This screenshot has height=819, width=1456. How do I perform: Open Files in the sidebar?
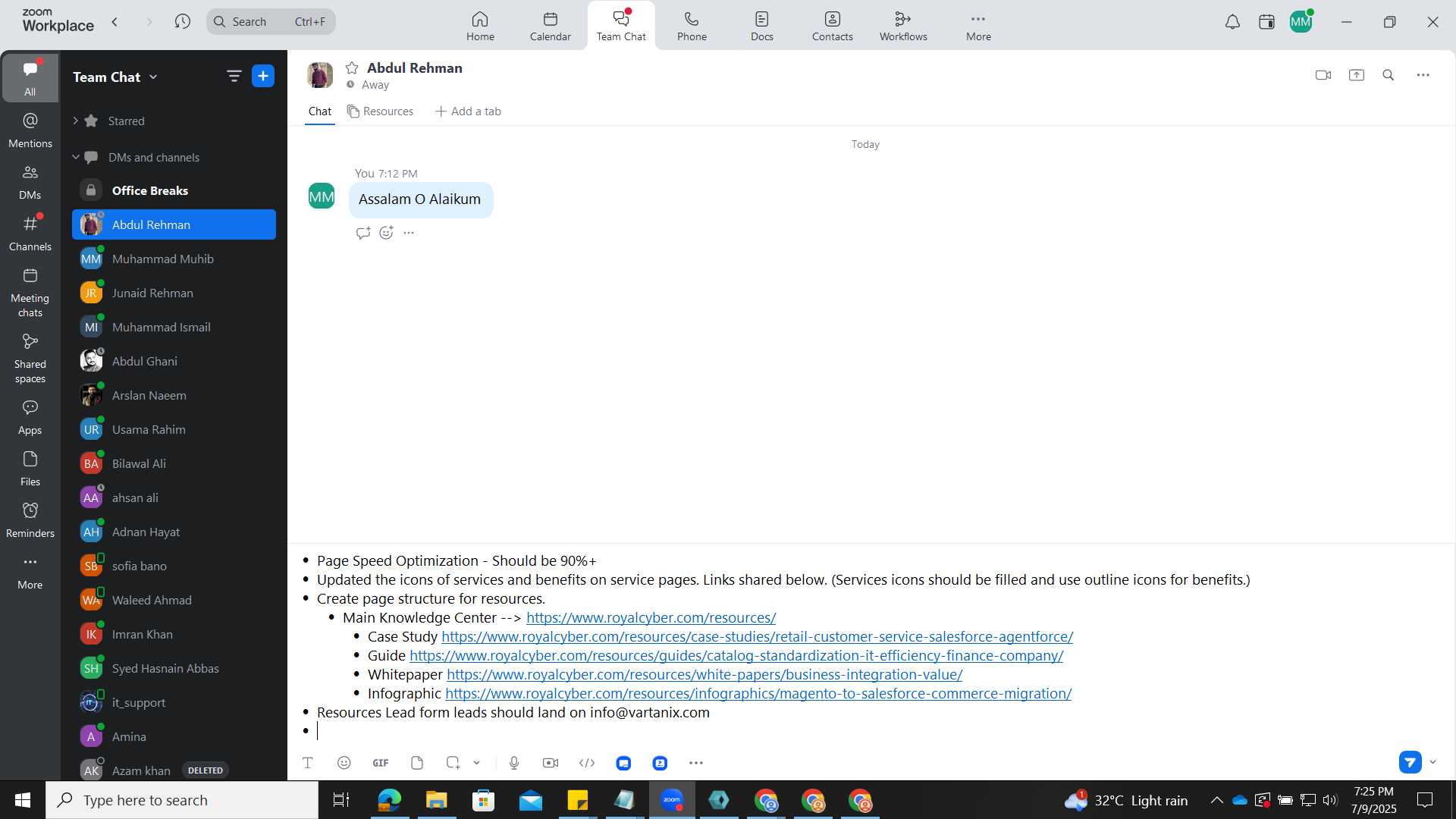tap(30, 469)
